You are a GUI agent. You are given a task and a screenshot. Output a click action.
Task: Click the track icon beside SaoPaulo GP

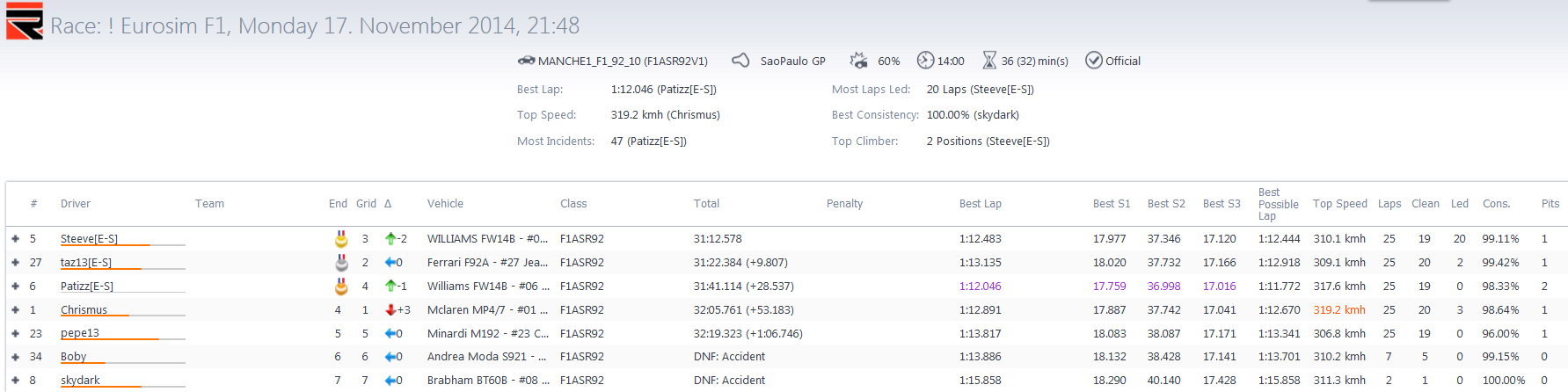(741, 60)
